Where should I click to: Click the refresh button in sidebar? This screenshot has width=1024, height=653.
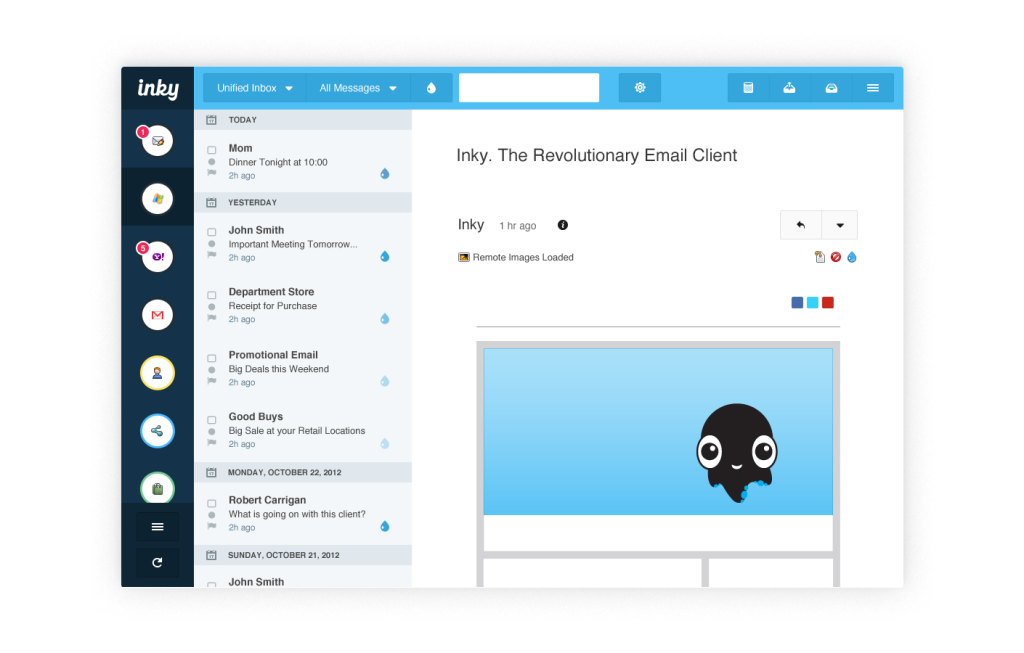click(x=157, y=563)
